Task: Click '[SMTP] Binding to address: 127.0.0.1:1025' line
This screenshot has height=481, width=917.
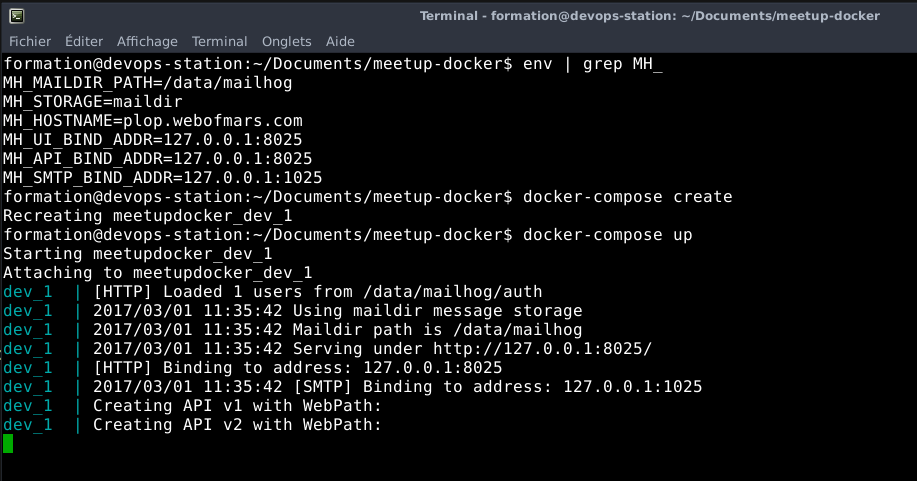Action: (398, 387)
